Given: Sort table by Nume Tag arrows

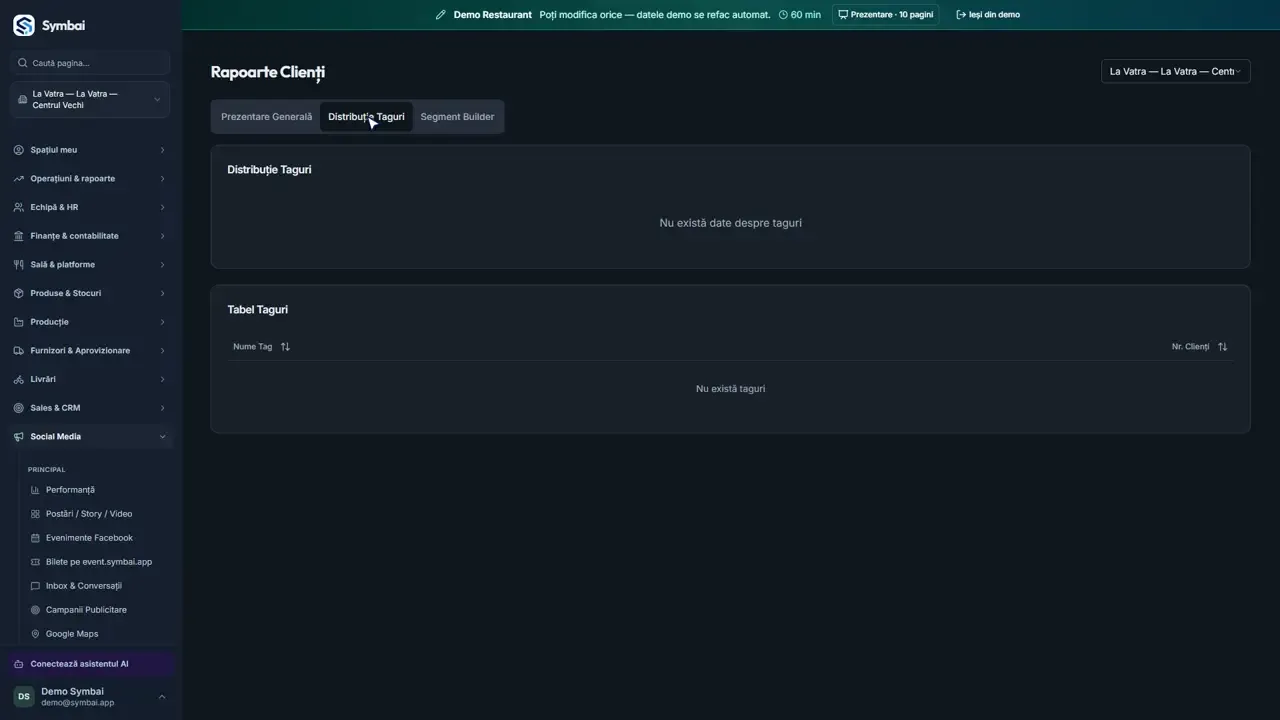Looking at the screenshot, I should point(285,347).
